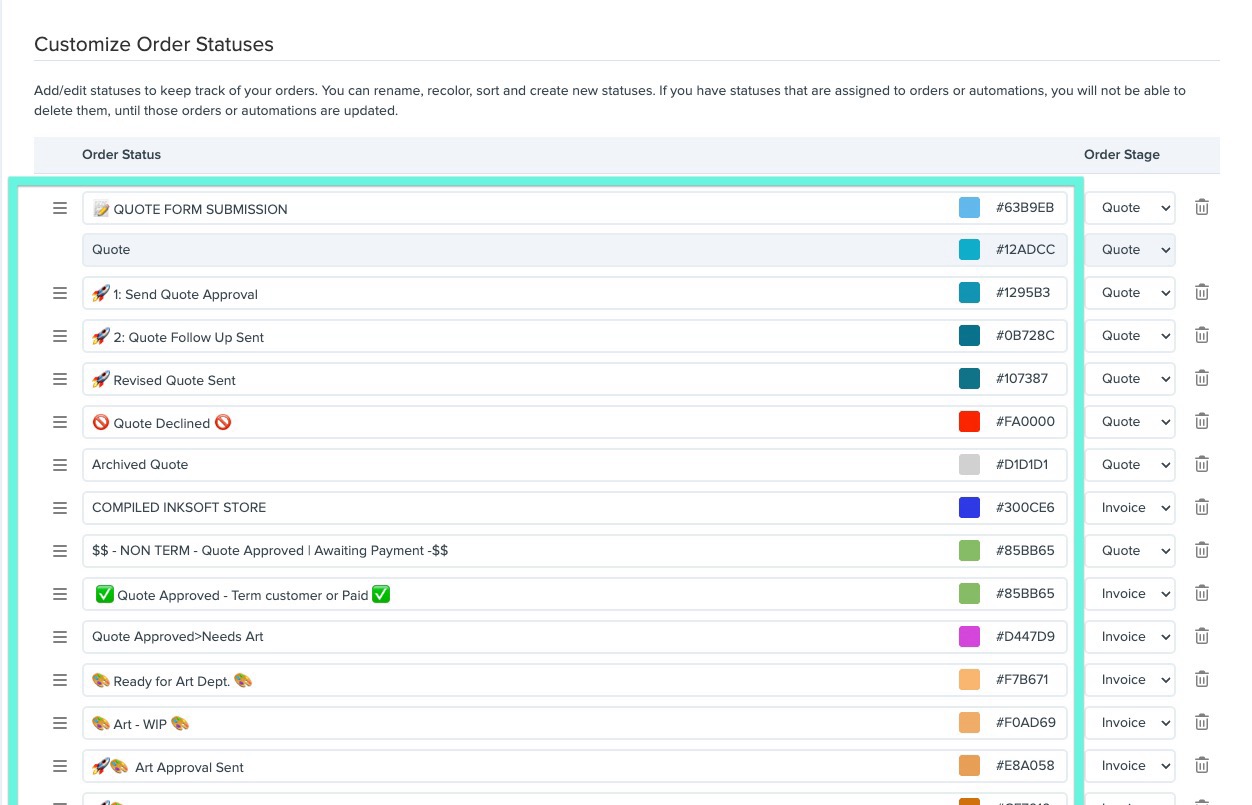
Task: Delete Quote Approved - Term customer or Paid status
Action: click(1202, 593)
